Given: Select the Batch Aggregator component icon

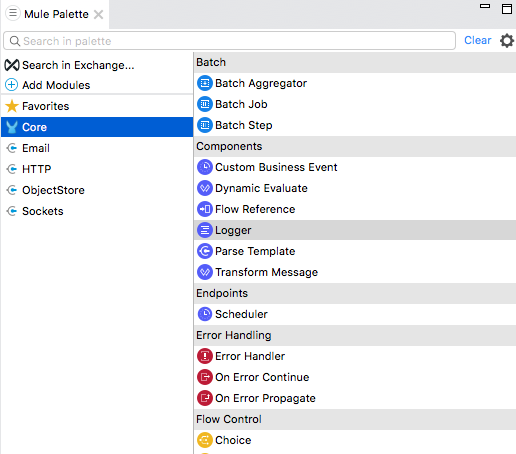Looking at the screenshot, I should point(205,83).
